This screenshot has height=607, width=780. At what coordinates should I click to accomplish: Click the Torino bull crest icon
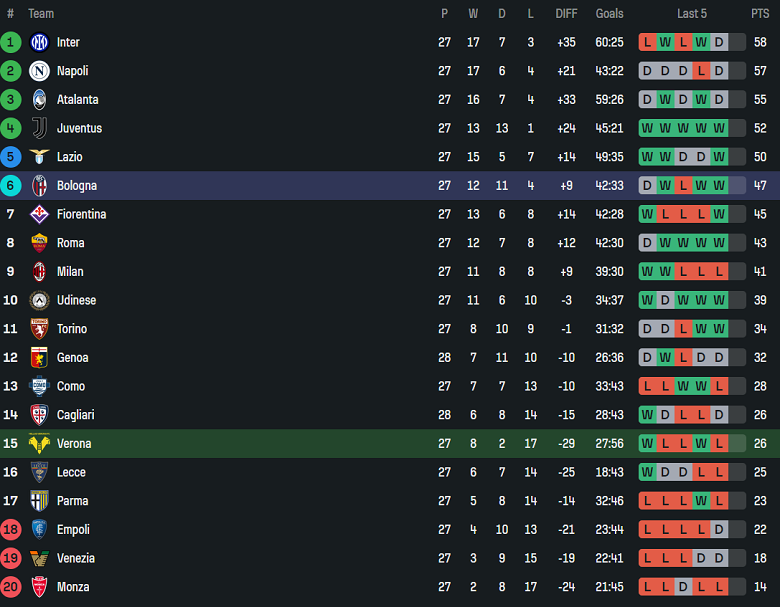point(39,329)
